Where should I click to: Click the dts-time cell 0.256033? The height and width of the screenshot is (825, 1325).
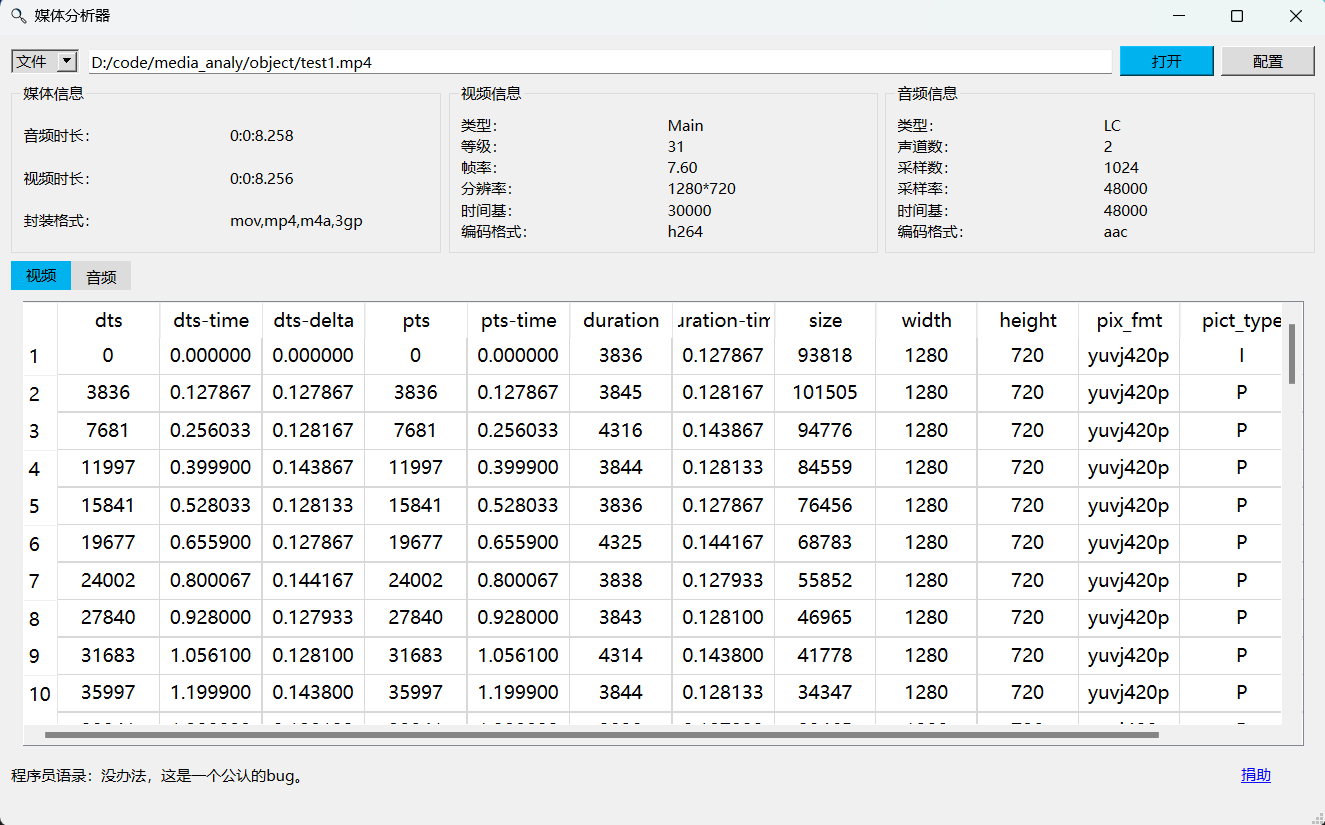(211, 430)
